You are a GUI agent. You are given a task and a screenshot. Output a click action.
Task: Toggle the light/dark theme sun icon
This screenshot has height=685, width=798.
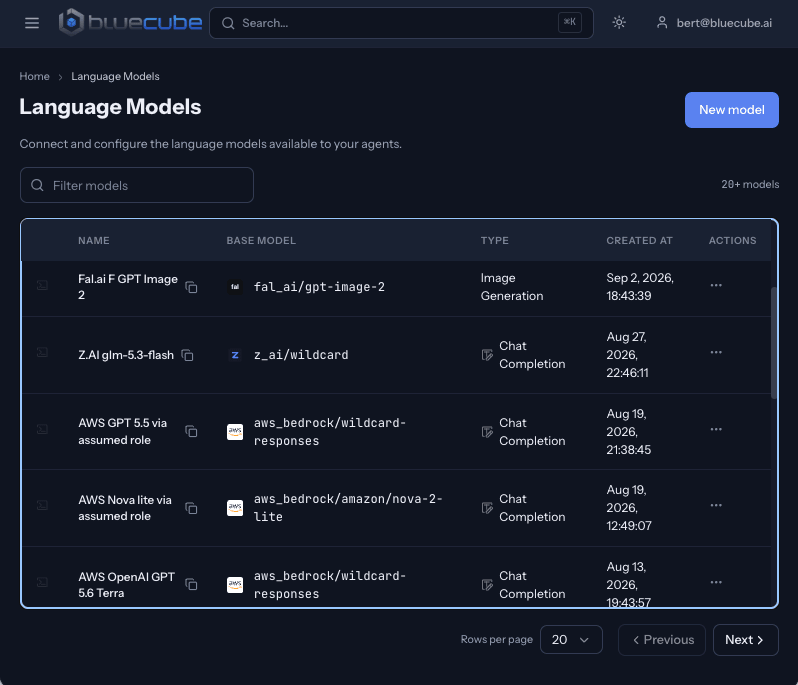click(619, 22)
